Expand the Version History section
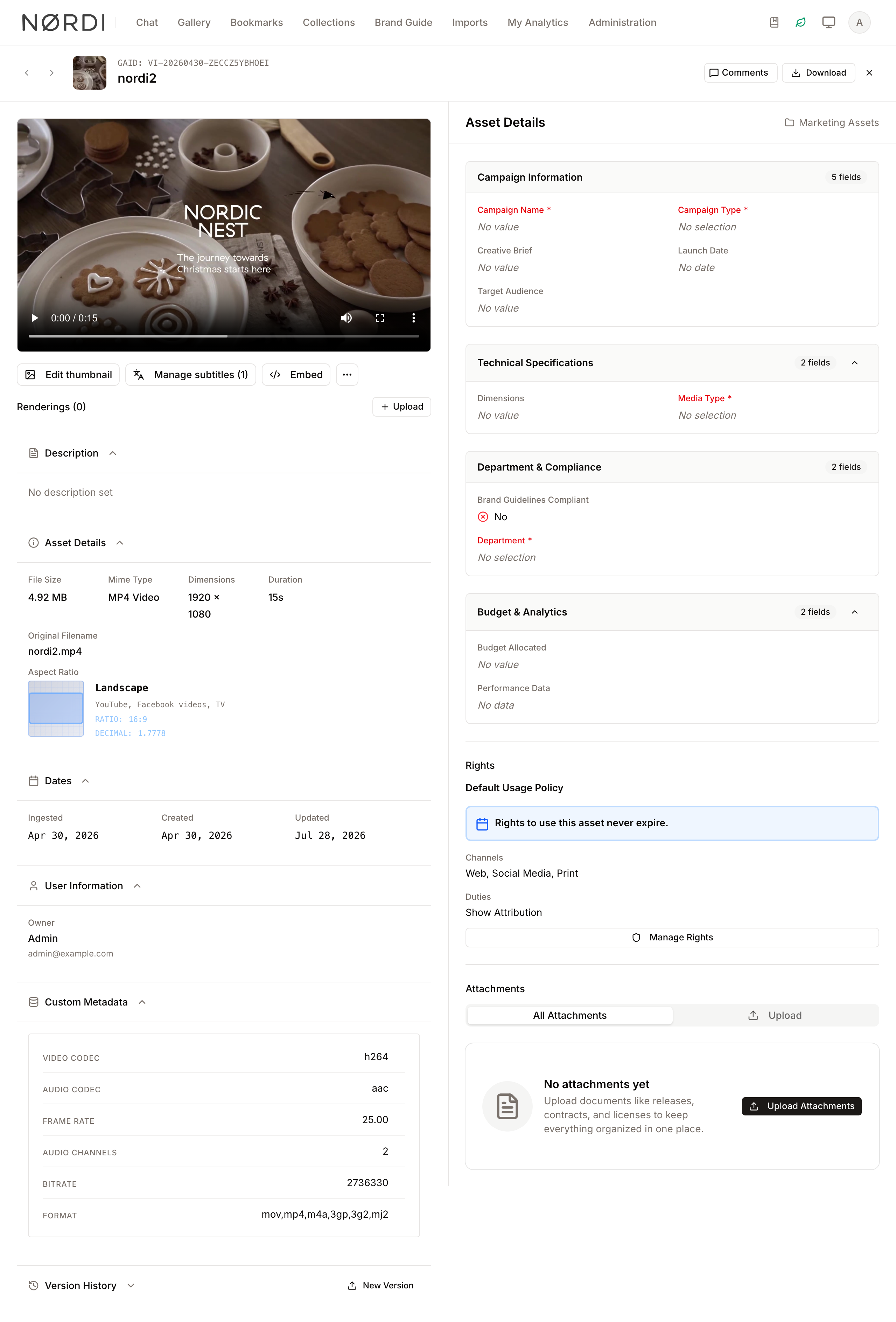Viewport: 896px width, 1322px height. [131, 1286]
